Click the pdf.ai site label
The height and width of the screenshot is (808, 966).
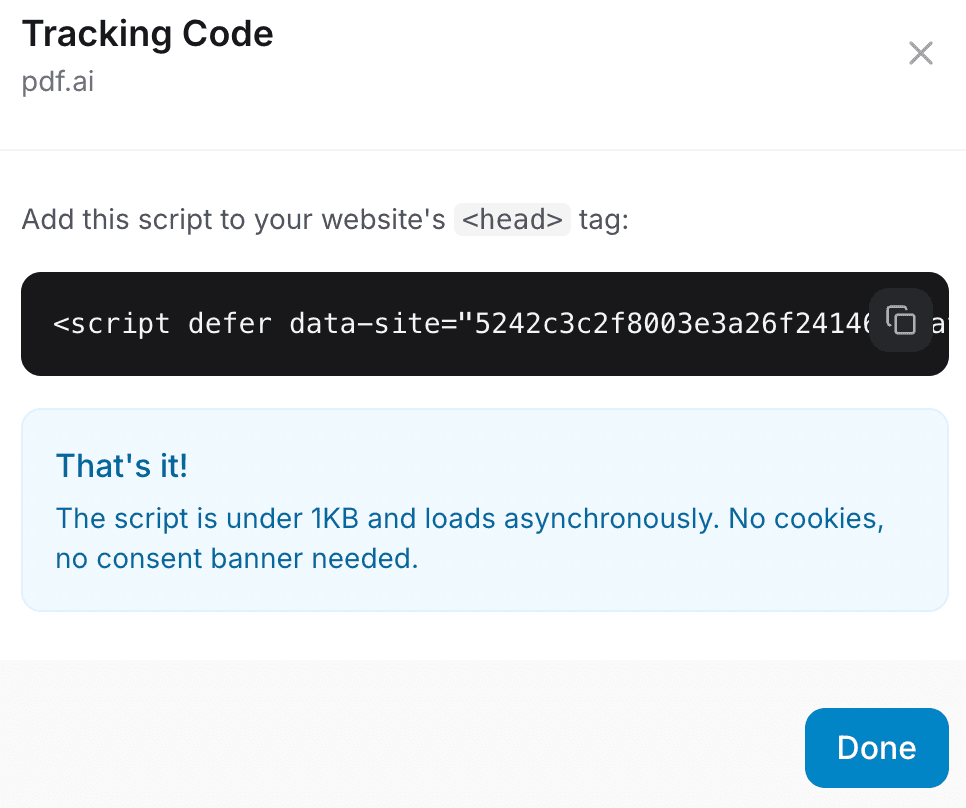coord(57,83)
